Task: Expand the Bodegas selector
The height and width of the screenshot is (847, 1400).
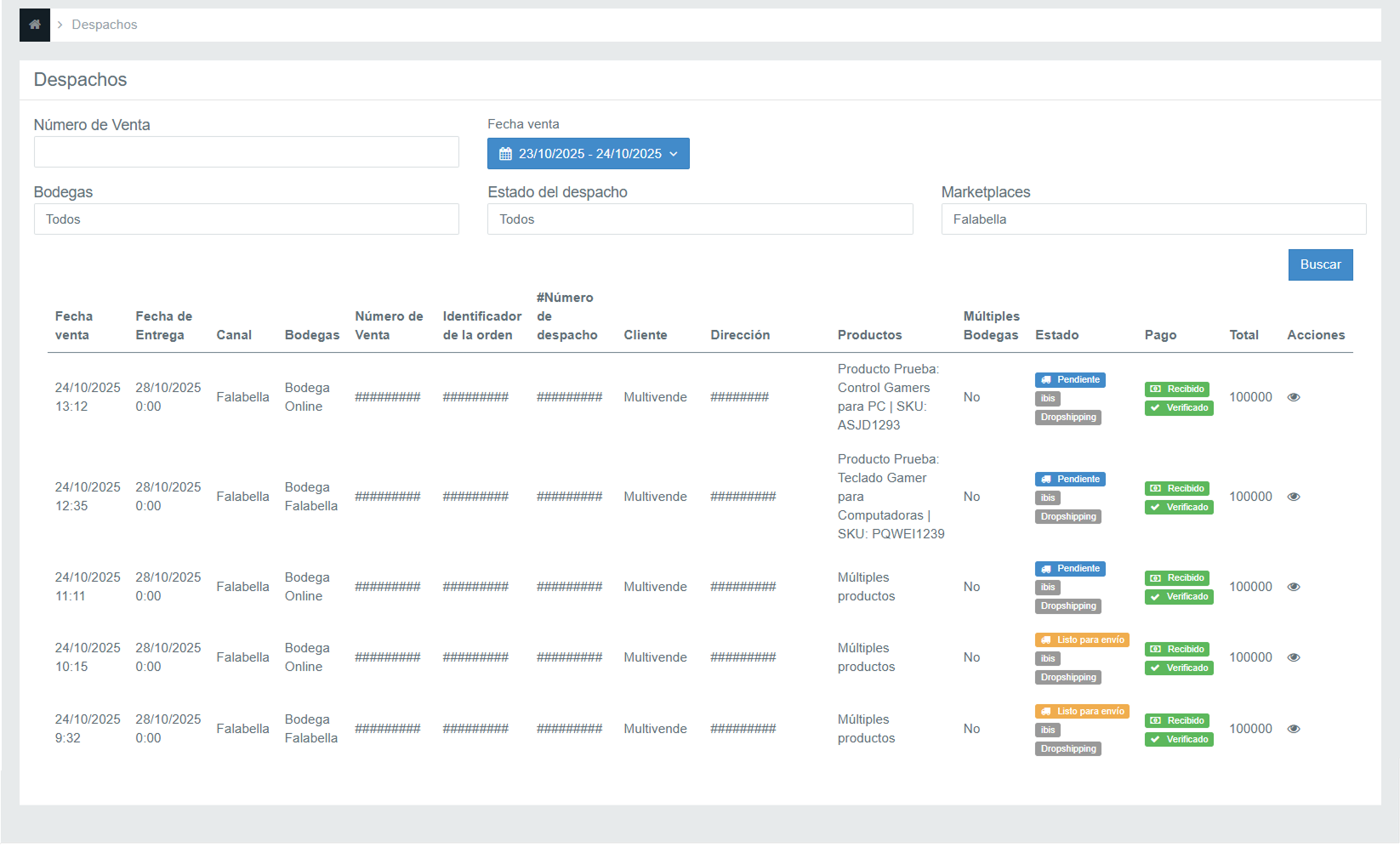Action: 246,219
